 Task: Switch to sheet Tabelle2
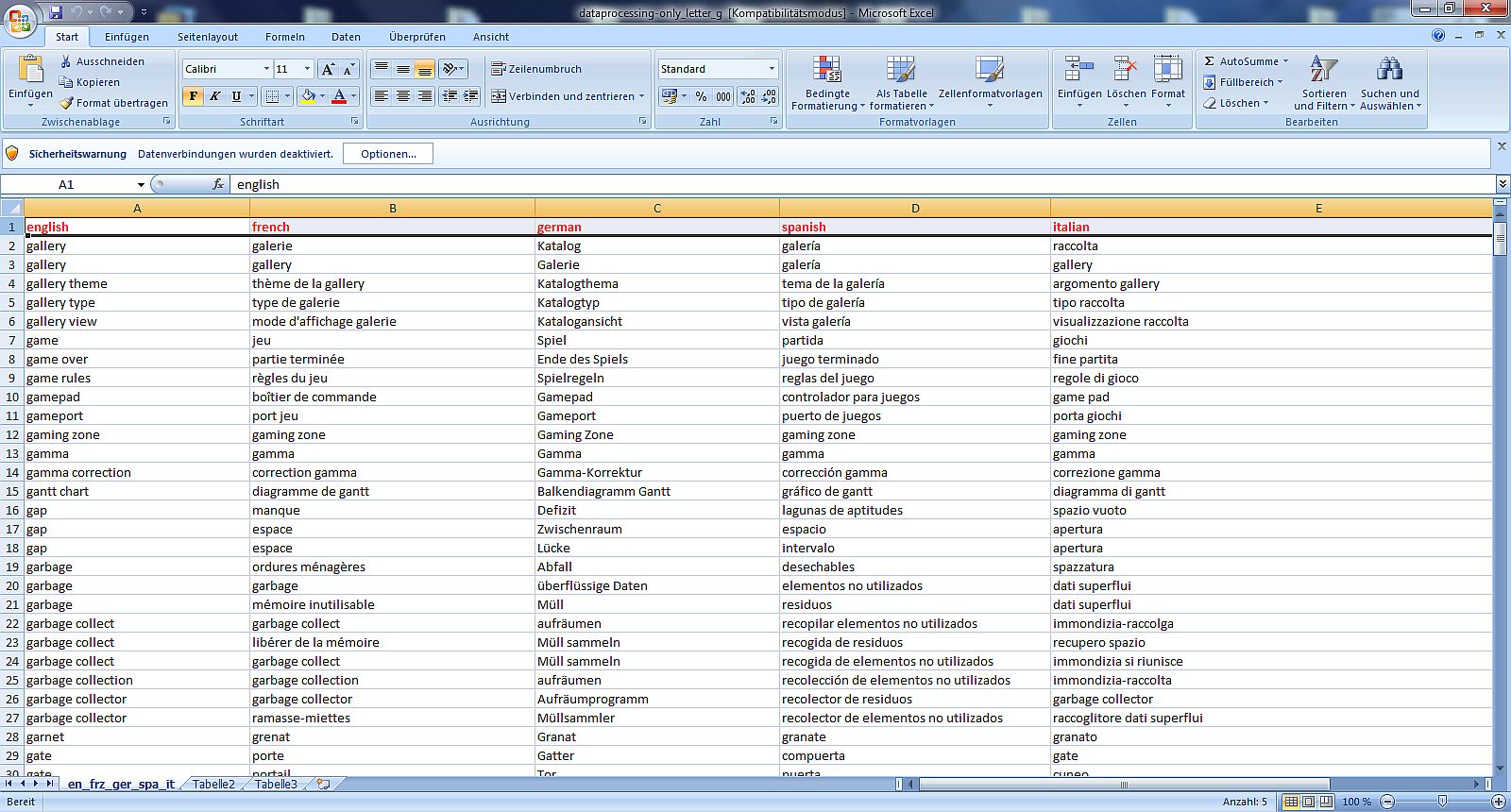[x=213, y=784]
